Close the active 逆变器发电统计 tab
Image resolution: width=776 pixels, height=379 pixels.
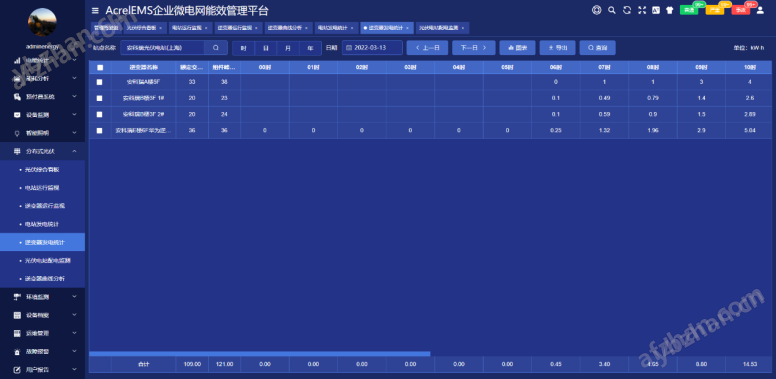[407, 28]
